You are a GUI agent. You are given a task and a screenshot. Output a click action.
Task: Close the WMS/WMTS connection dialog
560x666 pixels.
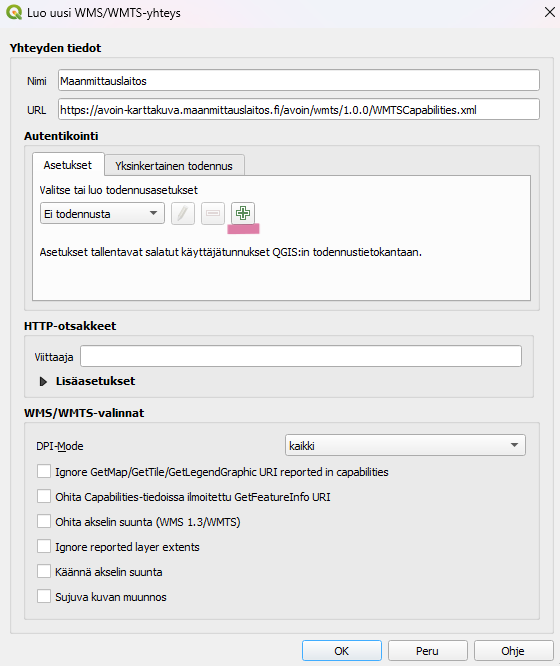click(x=550, y=12)
